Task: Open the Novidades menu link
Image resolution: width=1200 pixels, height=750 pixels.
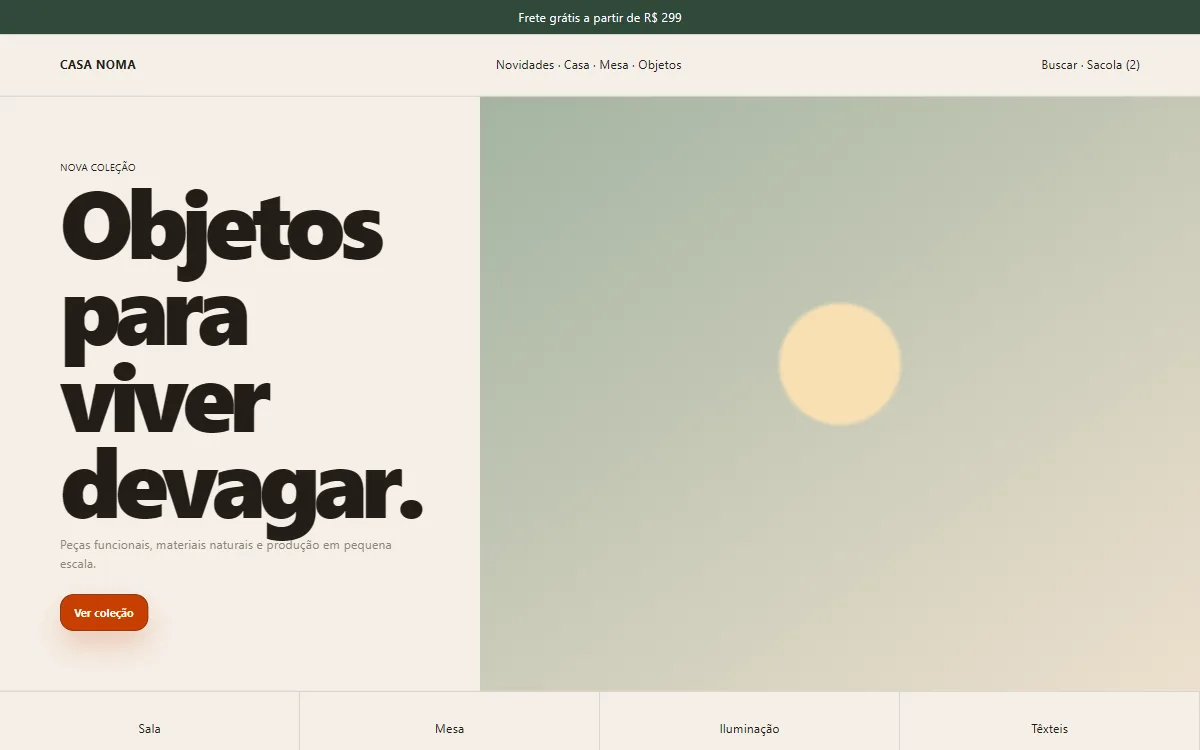Action: click(525, 65)
